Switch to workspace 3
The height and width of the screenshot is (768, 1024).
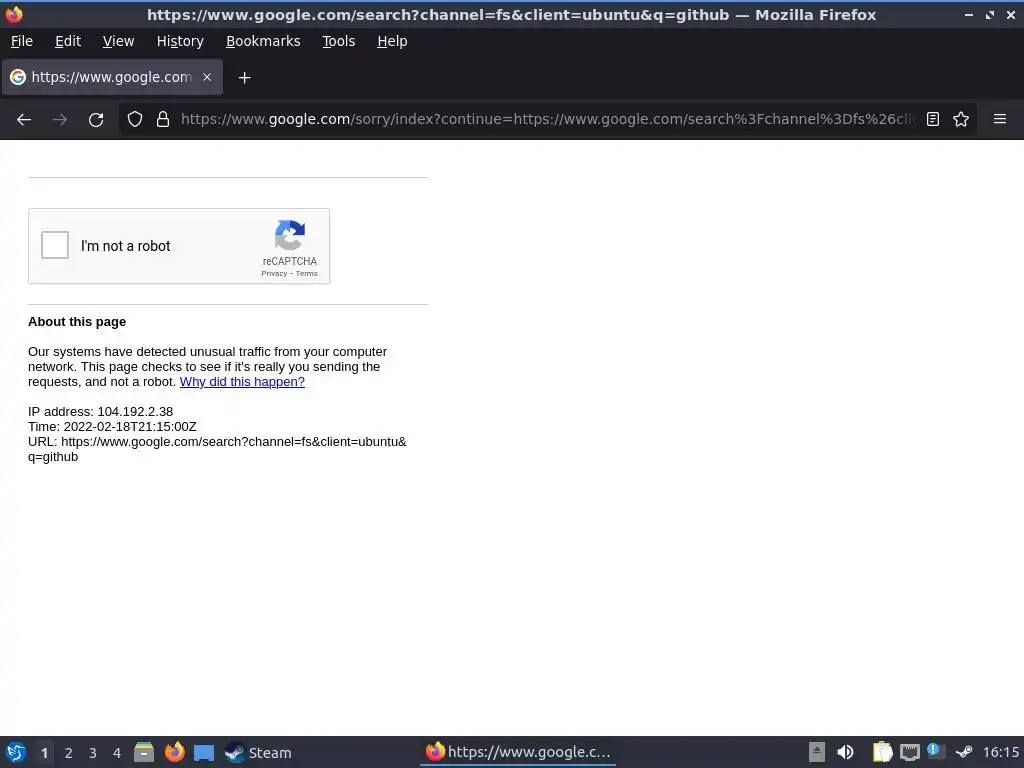(93, 753)
